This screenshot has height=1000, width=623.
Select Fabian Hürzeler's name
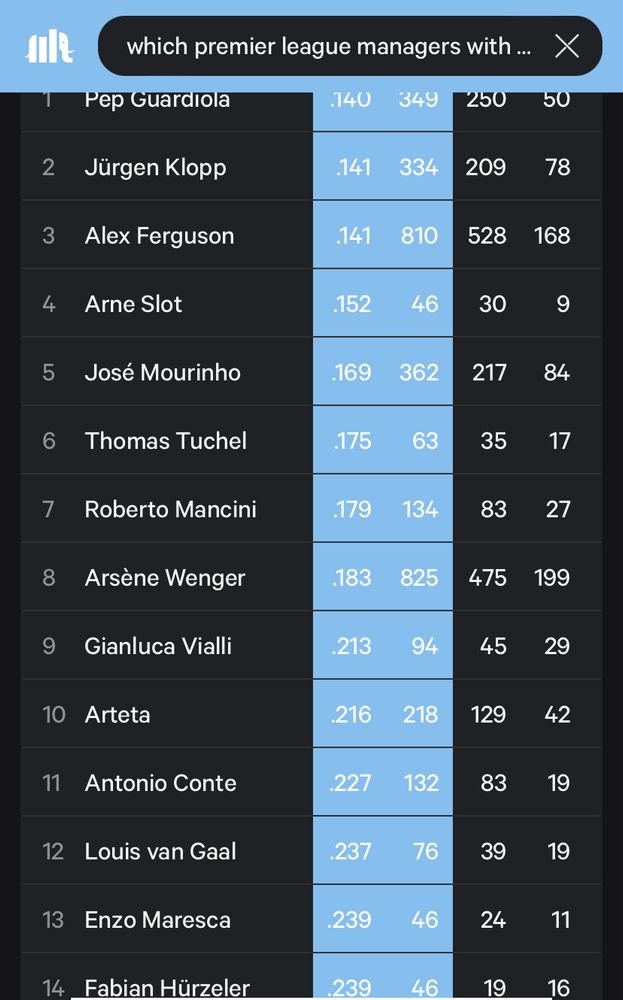pos(167,988)
